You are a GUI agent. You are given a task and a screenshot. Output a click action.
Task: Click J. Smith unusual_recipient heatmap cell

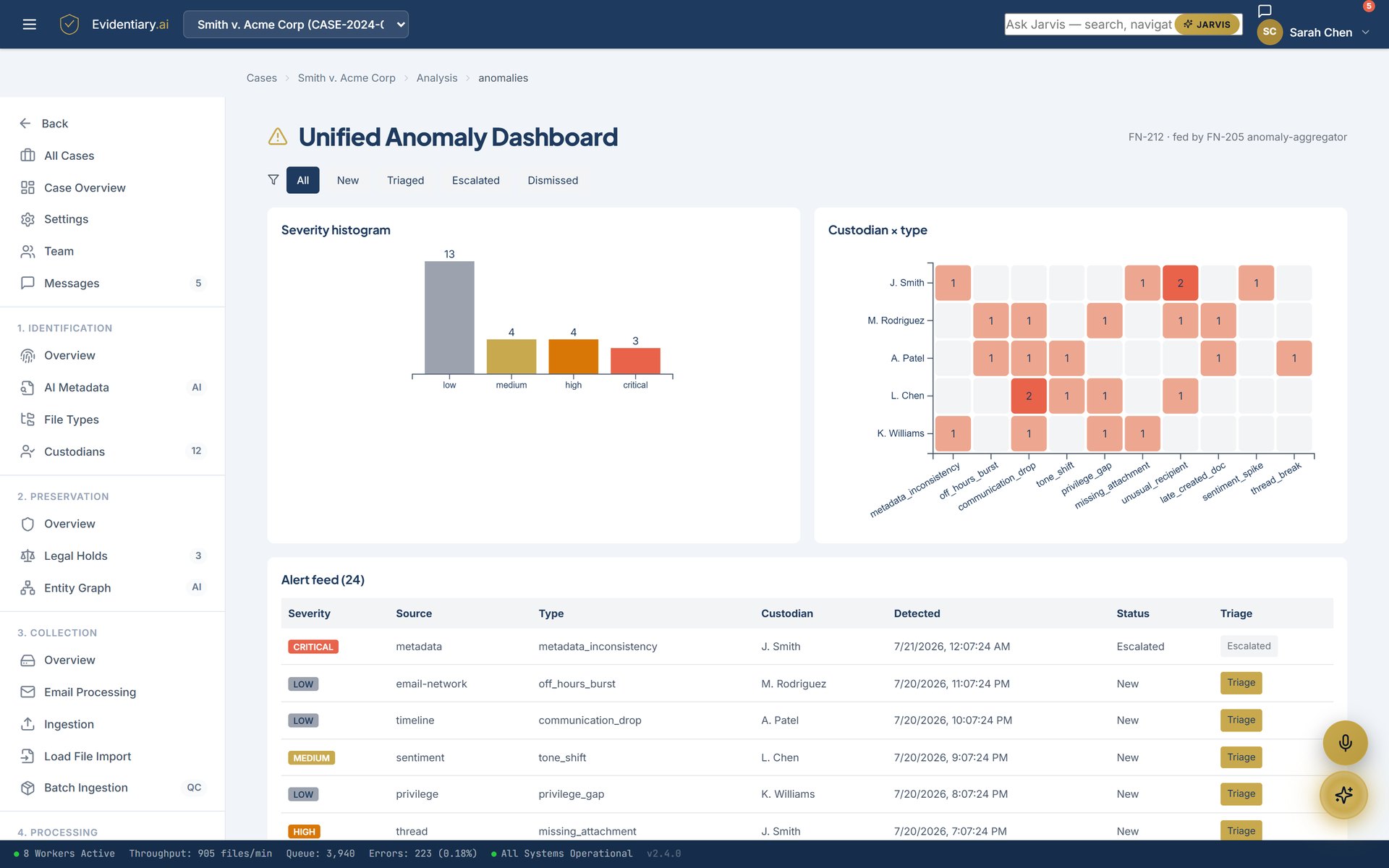1180,283
